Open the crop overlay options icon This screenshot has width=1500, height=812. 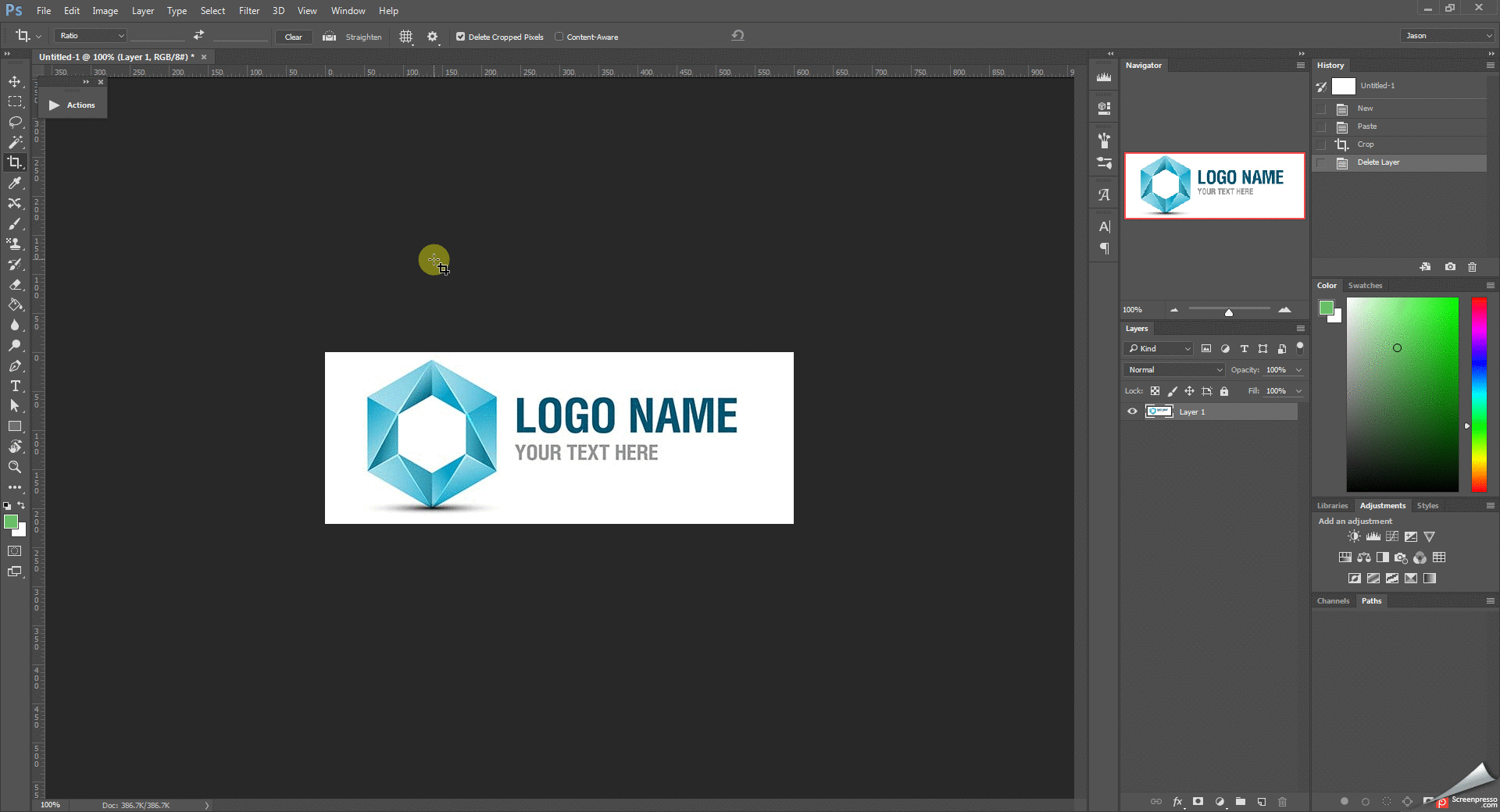405,37
